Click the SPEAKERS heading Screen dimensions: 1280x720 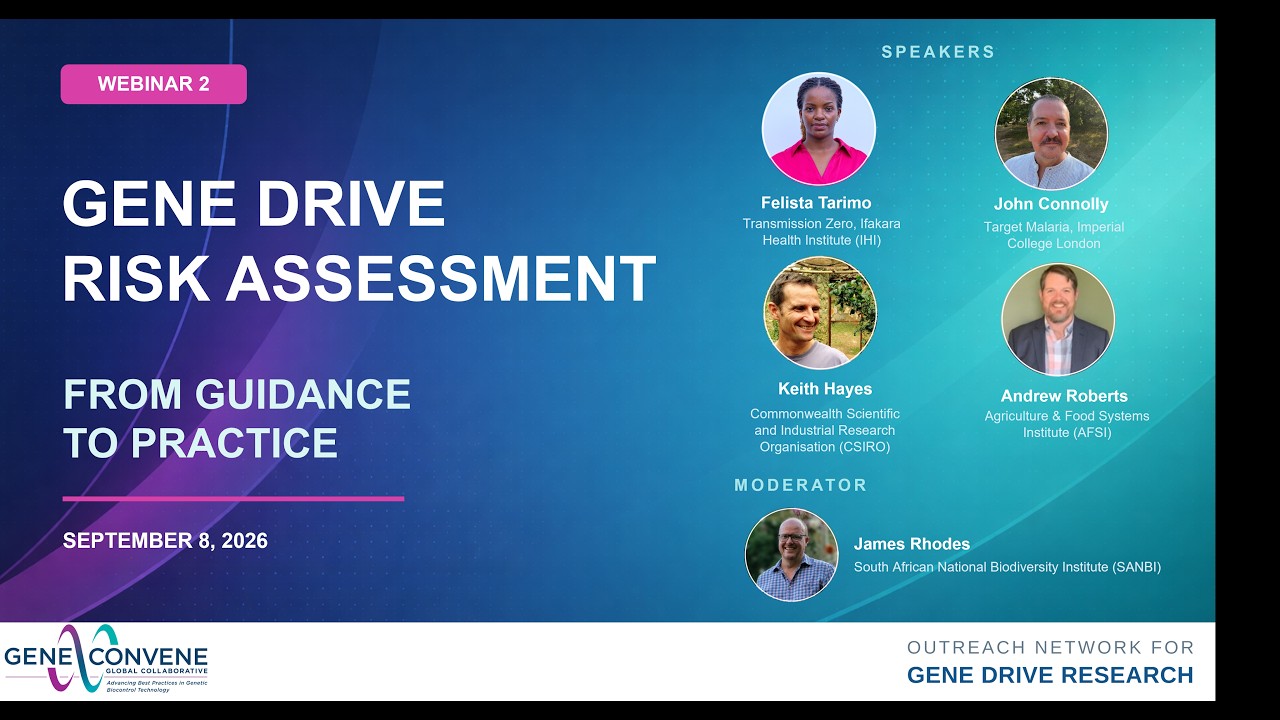tap(938, 52)
